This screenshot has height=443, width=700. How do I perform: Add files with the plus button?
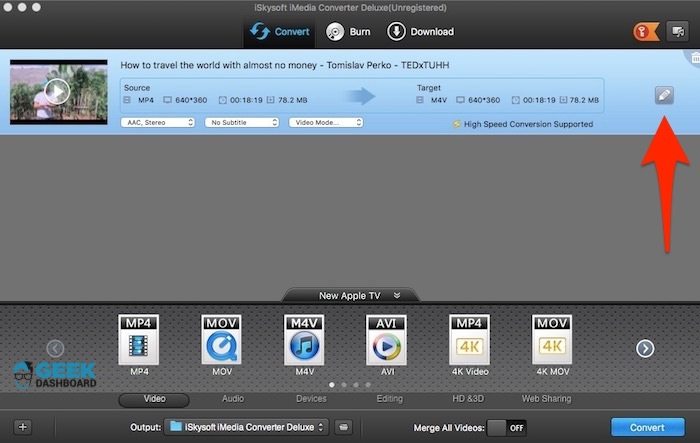point(23,427)
